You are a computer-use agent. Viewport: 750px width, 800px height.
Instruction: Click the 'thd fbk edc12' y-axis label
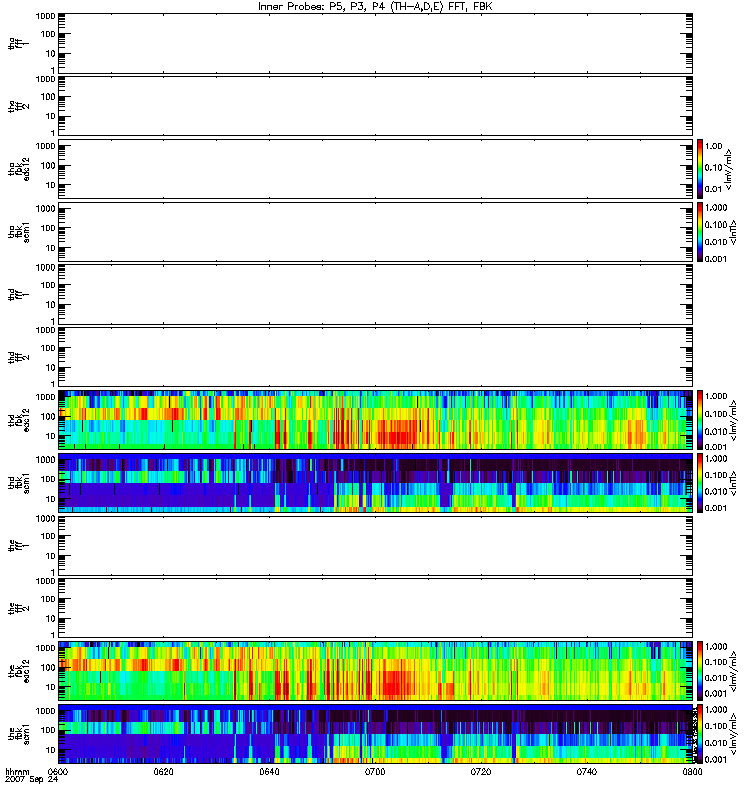(18, 420)
